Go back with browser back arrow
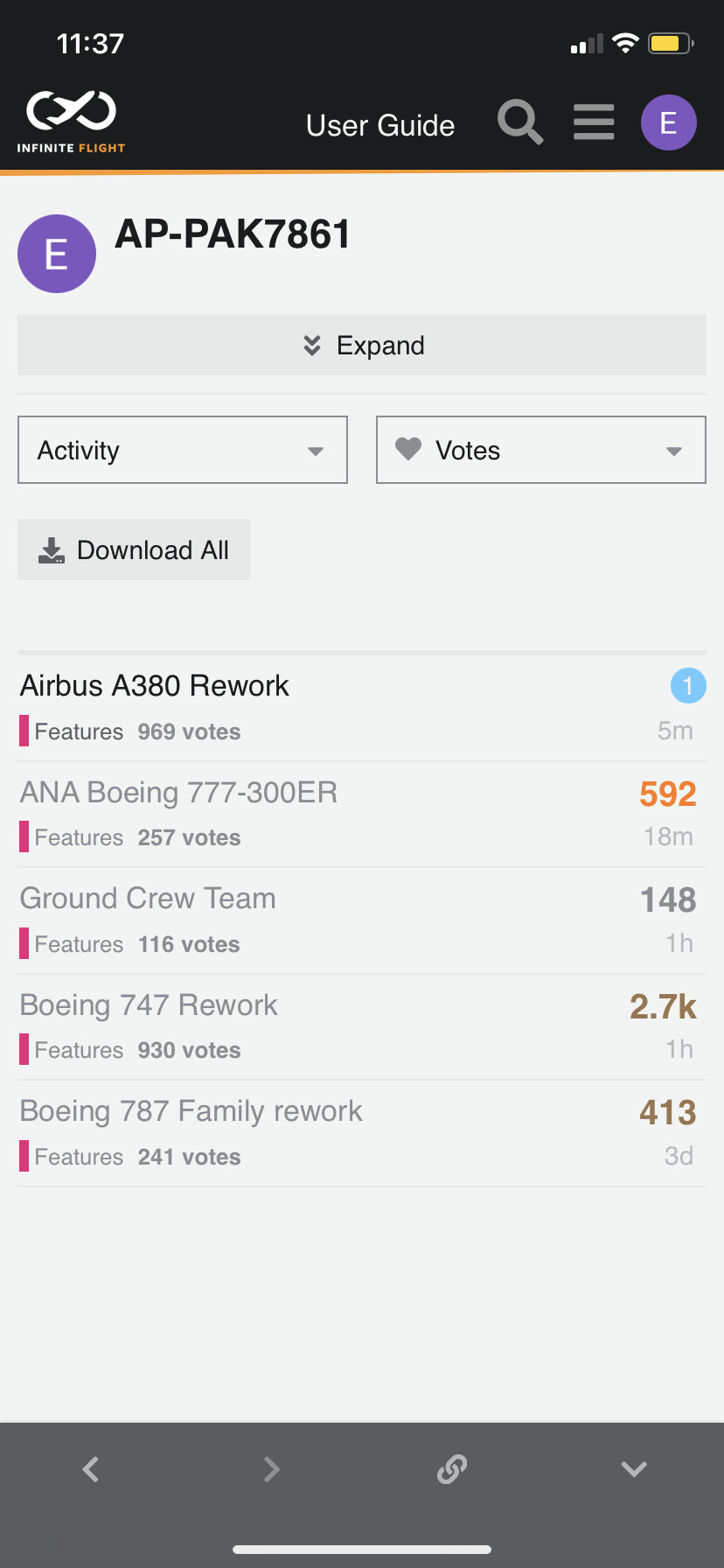The width and height of the screenshot is (724, 1568). 91,1468
